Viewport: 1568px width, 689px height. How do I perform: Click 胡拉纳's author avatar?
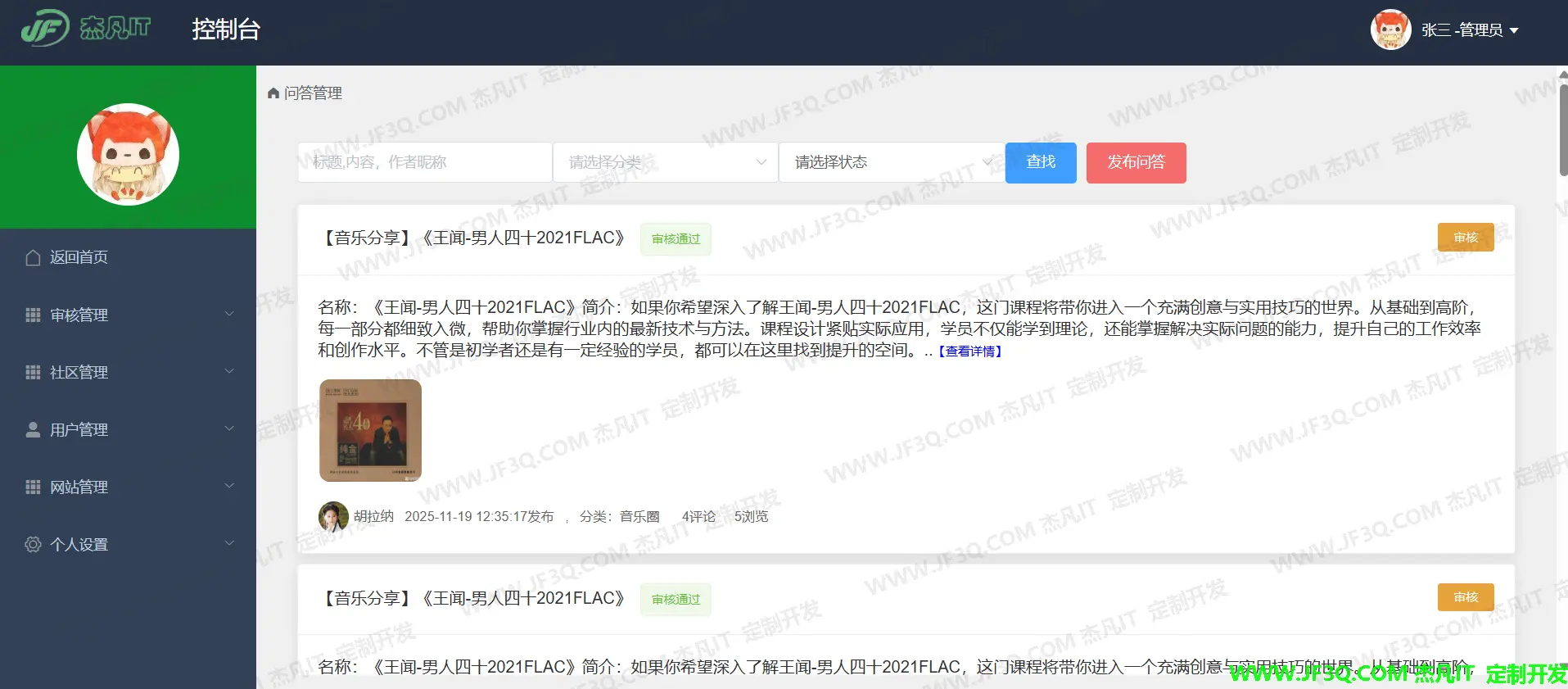click(332, 516)
